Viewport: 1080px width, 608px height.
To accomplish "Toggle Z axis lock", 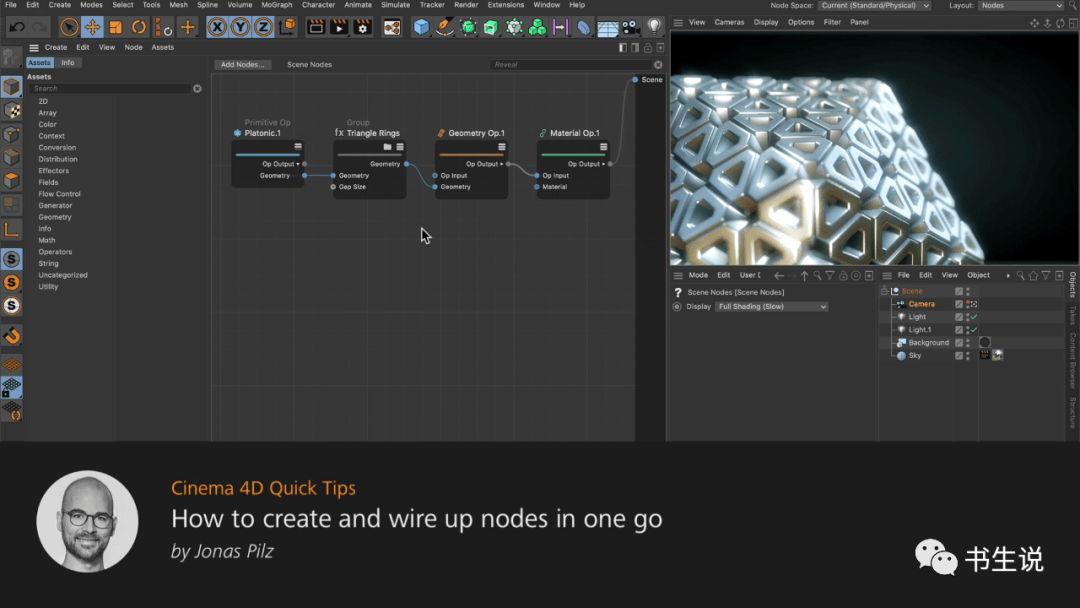I will click(x=263, y=28).
